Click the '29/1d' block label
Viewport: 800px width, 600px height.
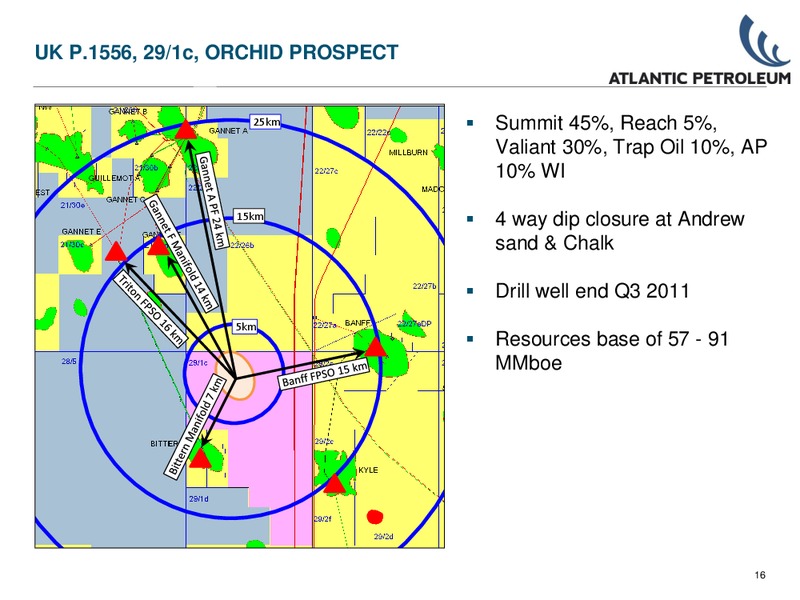[x=198, y=499]
